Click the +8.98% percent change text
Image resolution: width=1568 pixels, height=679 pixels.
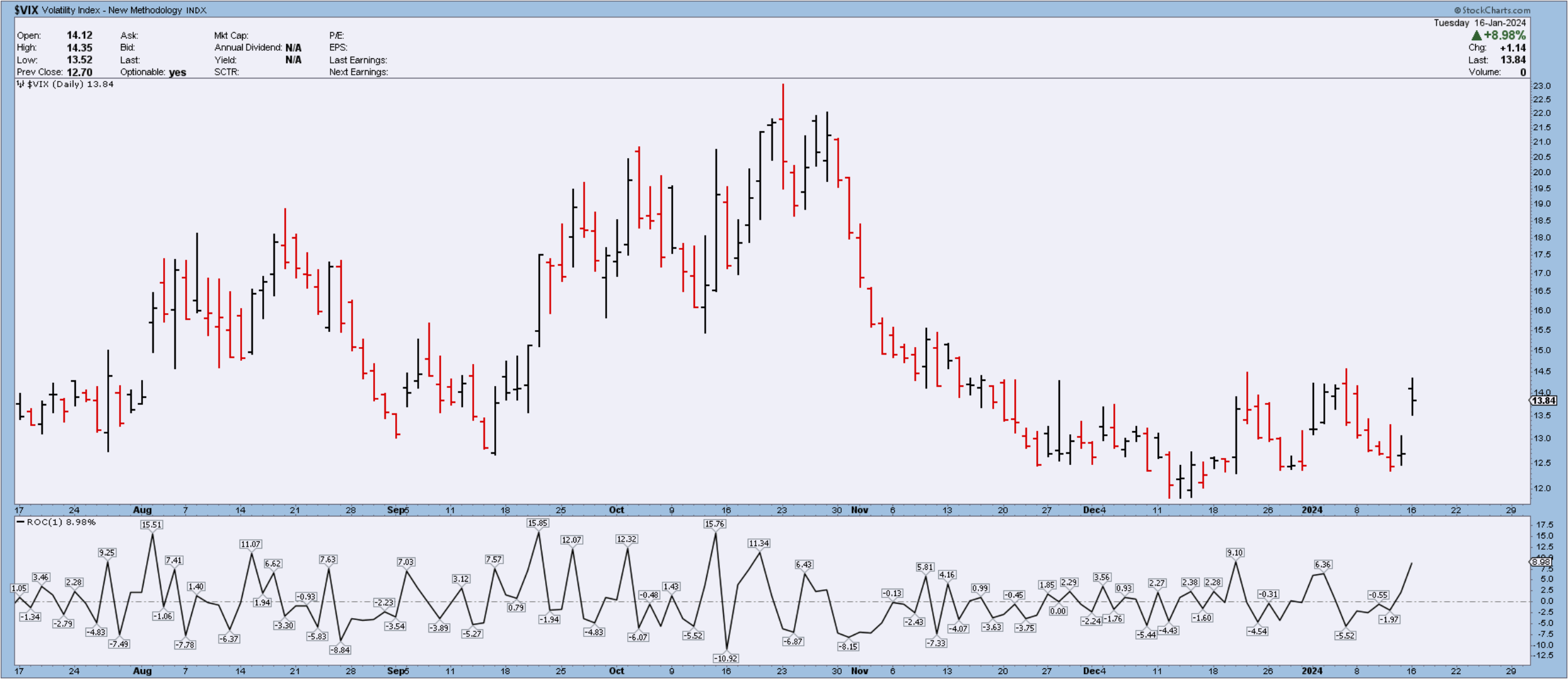point(1505,36)
